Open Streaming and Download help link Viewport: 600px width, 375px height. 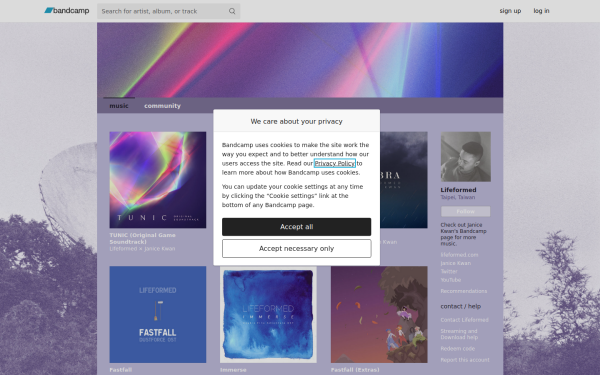pos(459,334)
